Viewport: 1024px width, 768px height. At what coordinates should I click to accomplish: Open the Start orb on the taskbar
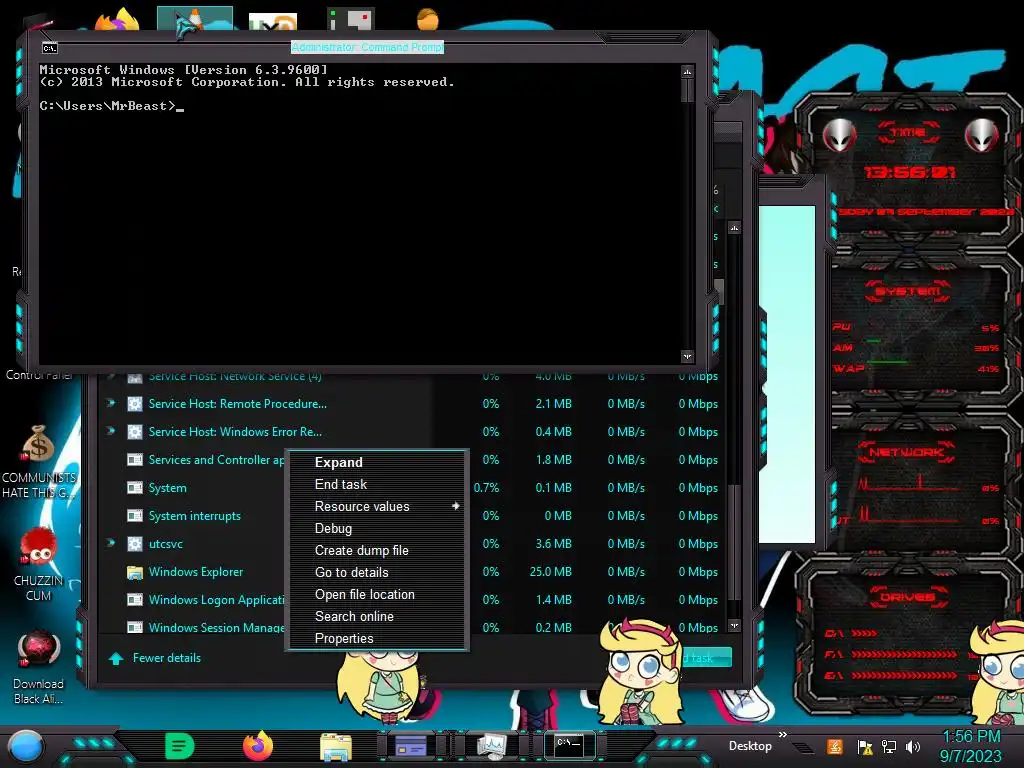point(25,748)
